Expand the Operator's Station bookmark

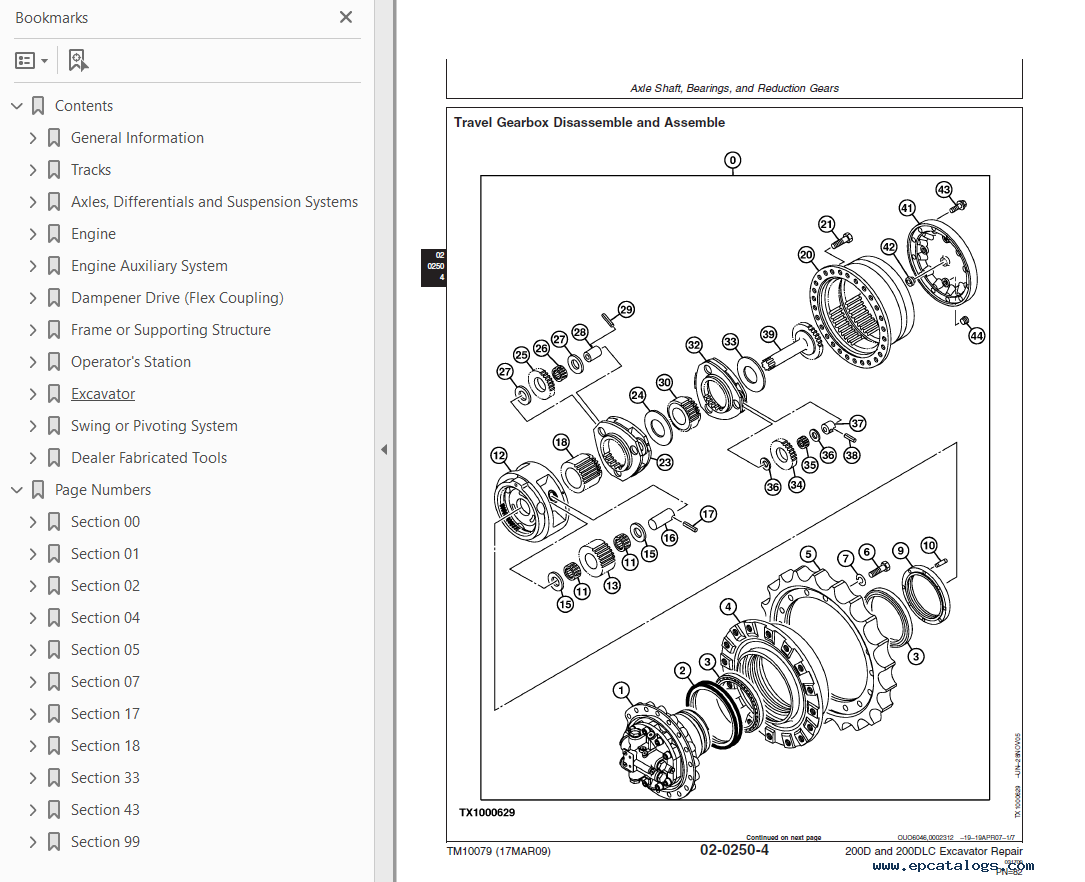click(33, 362)
